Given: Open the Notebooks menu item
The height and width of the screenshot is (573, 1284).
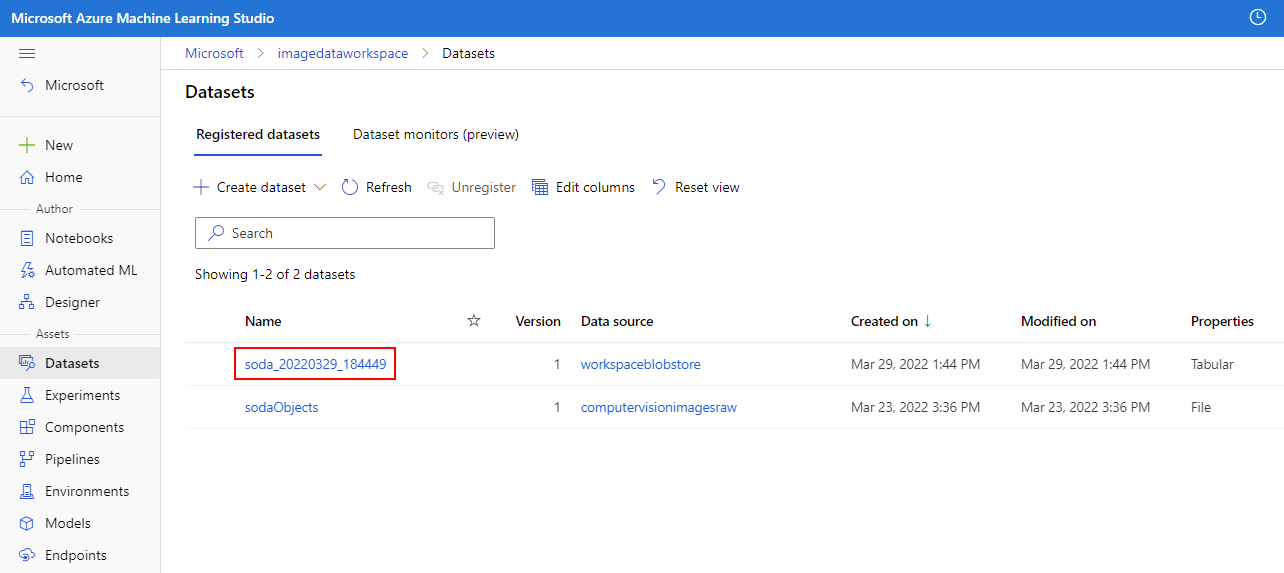Looking at the screenshot, I should (x=80, y=238).
